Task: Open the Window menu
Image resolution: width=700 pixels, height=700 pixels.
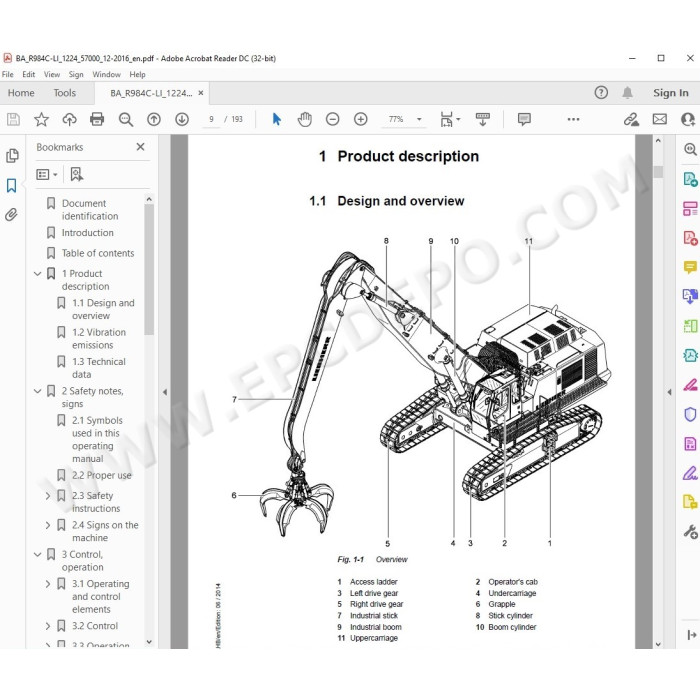Action: pos(106,75)
